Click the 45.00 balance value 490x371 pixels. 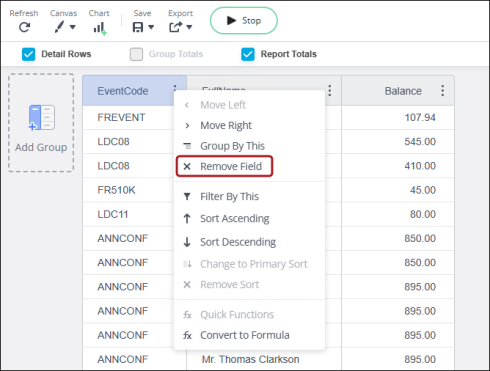click(423, 190)
